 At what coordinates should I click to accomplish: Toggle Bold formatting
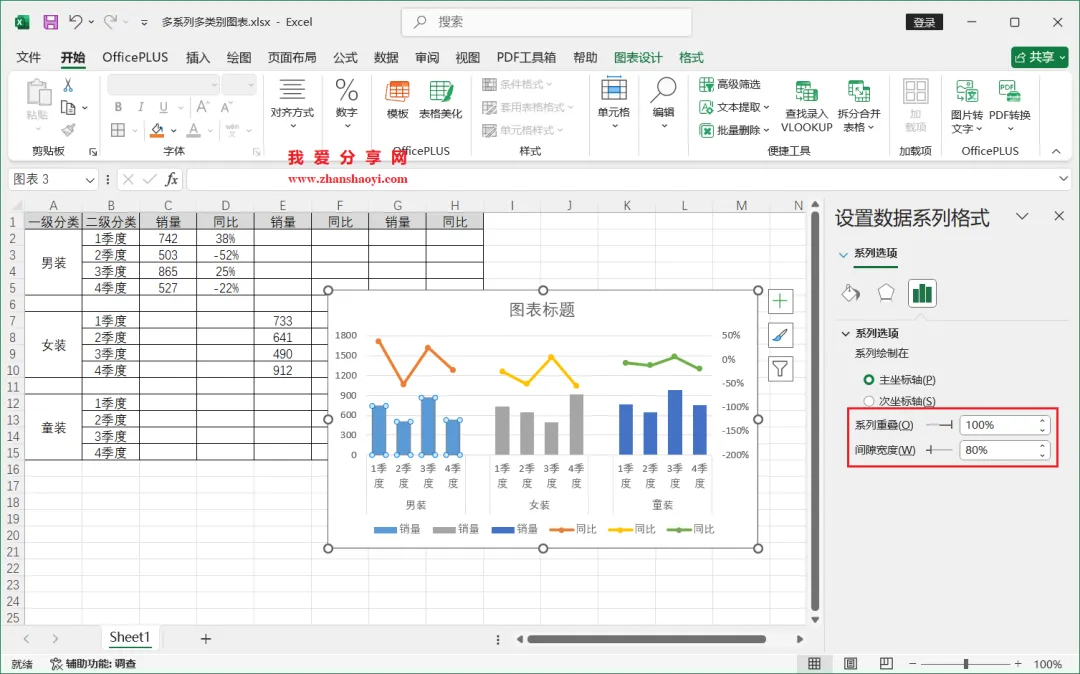point(118,107)
